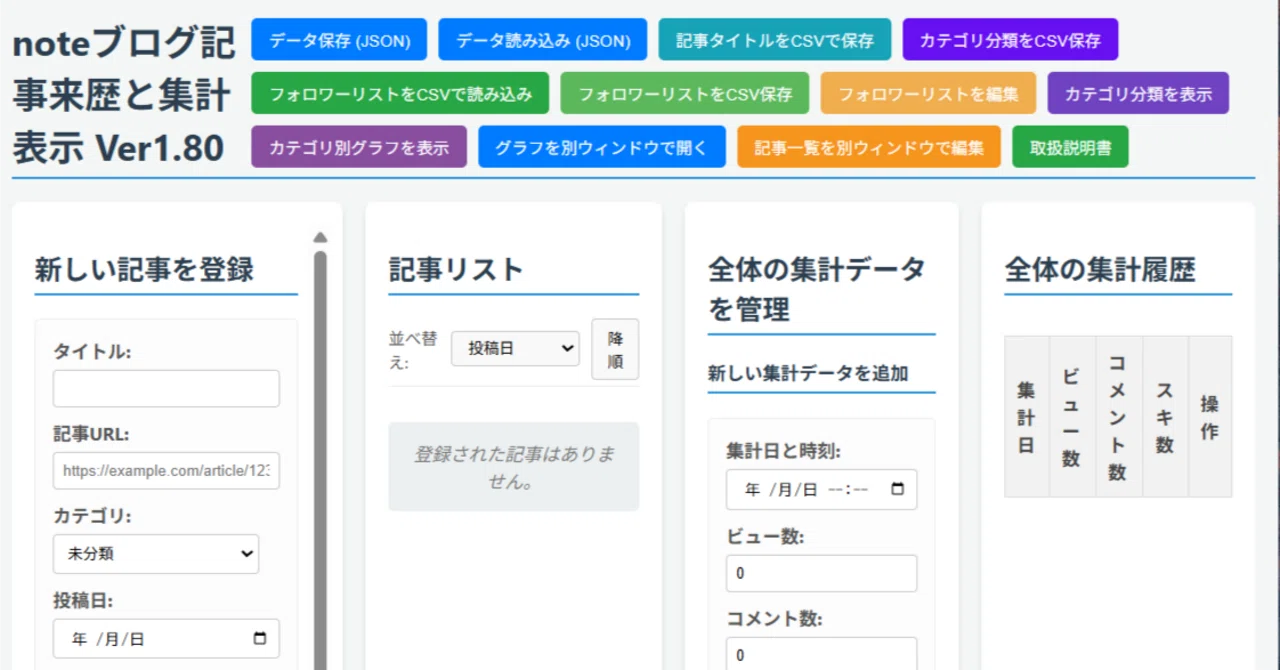The height and width of the screenshot is (670, 1280).
Task: Click the タイトル input field
Action: click(166, 388)
